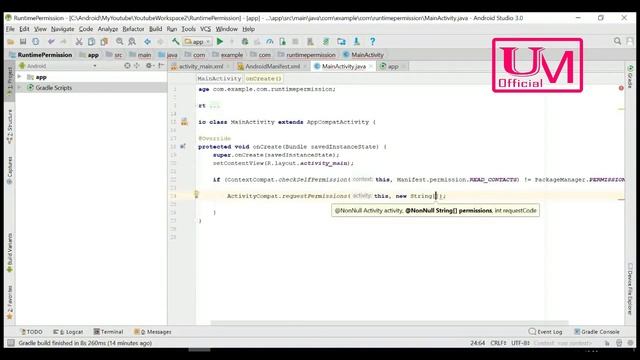Open the app run configuration dropdown
The image size is (640, 360).
pyautogui.click(x=197, y=42)
